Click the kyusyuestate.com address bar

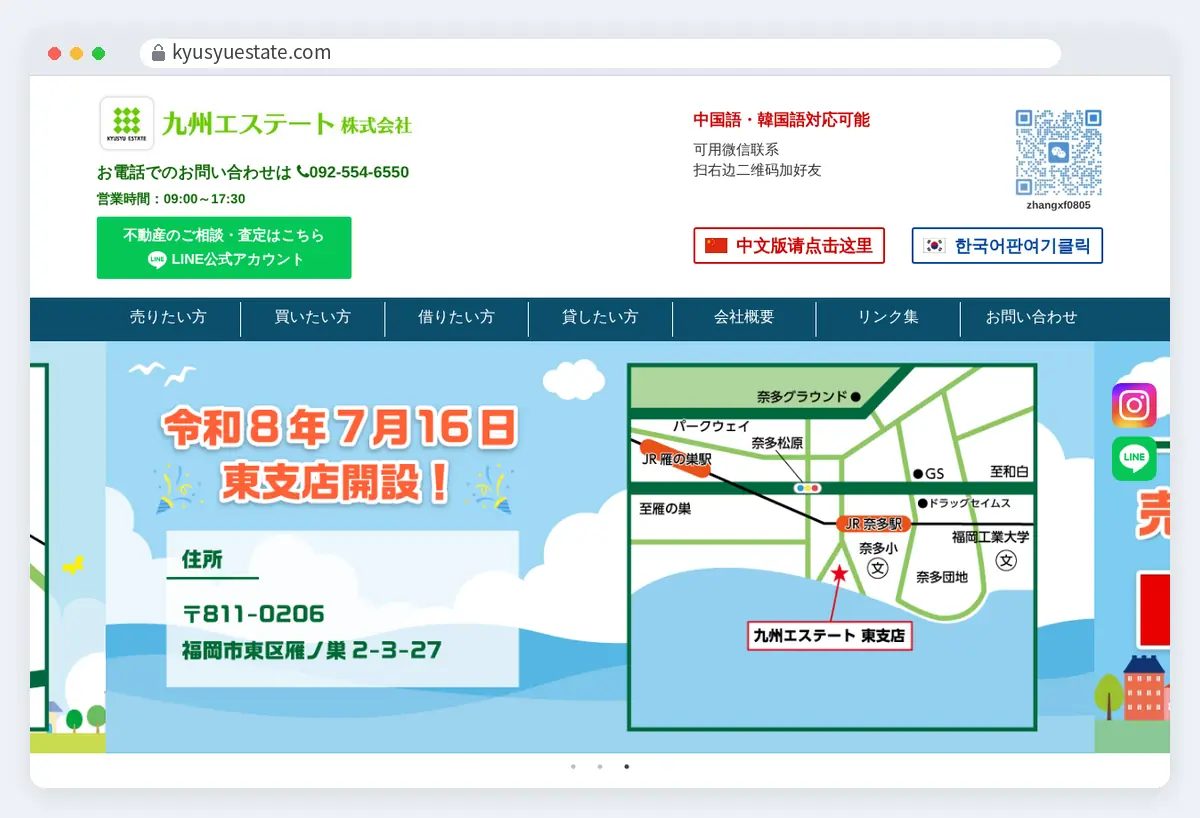pyautogui.click(x=600, y=53)
